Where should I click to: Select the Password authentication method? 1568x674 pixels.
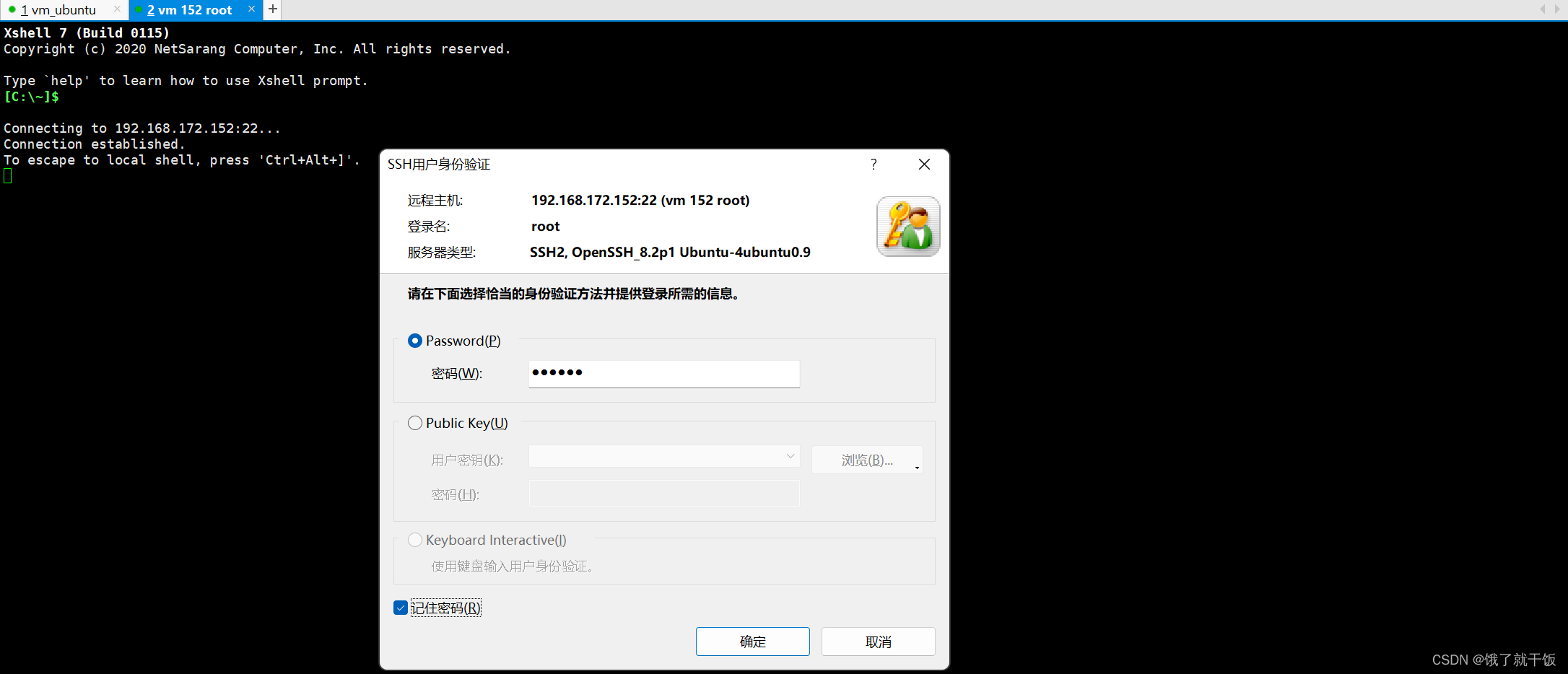[454, 341]
